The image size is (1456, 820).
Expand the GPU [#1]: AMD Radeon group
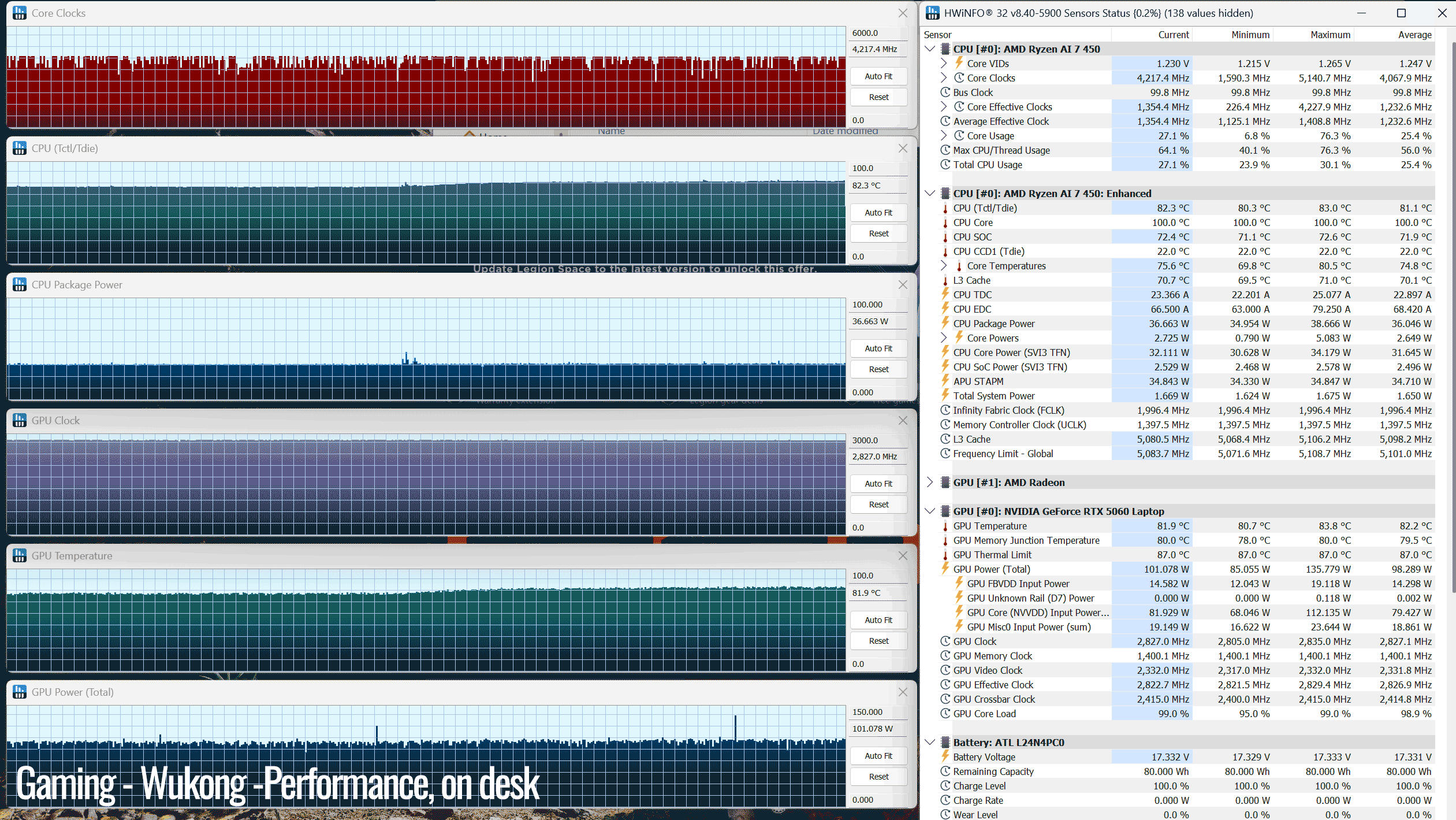(x=930, y=483)
